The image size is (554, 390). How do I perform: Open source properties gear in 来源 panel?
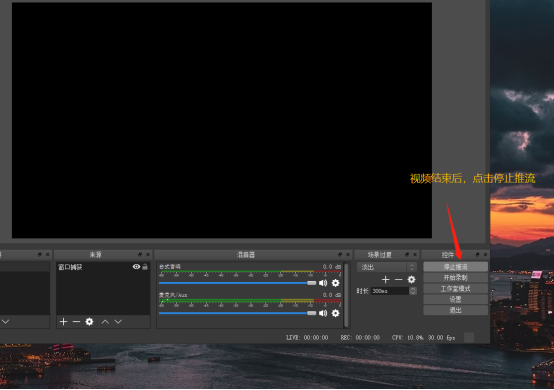coord(89,321)
